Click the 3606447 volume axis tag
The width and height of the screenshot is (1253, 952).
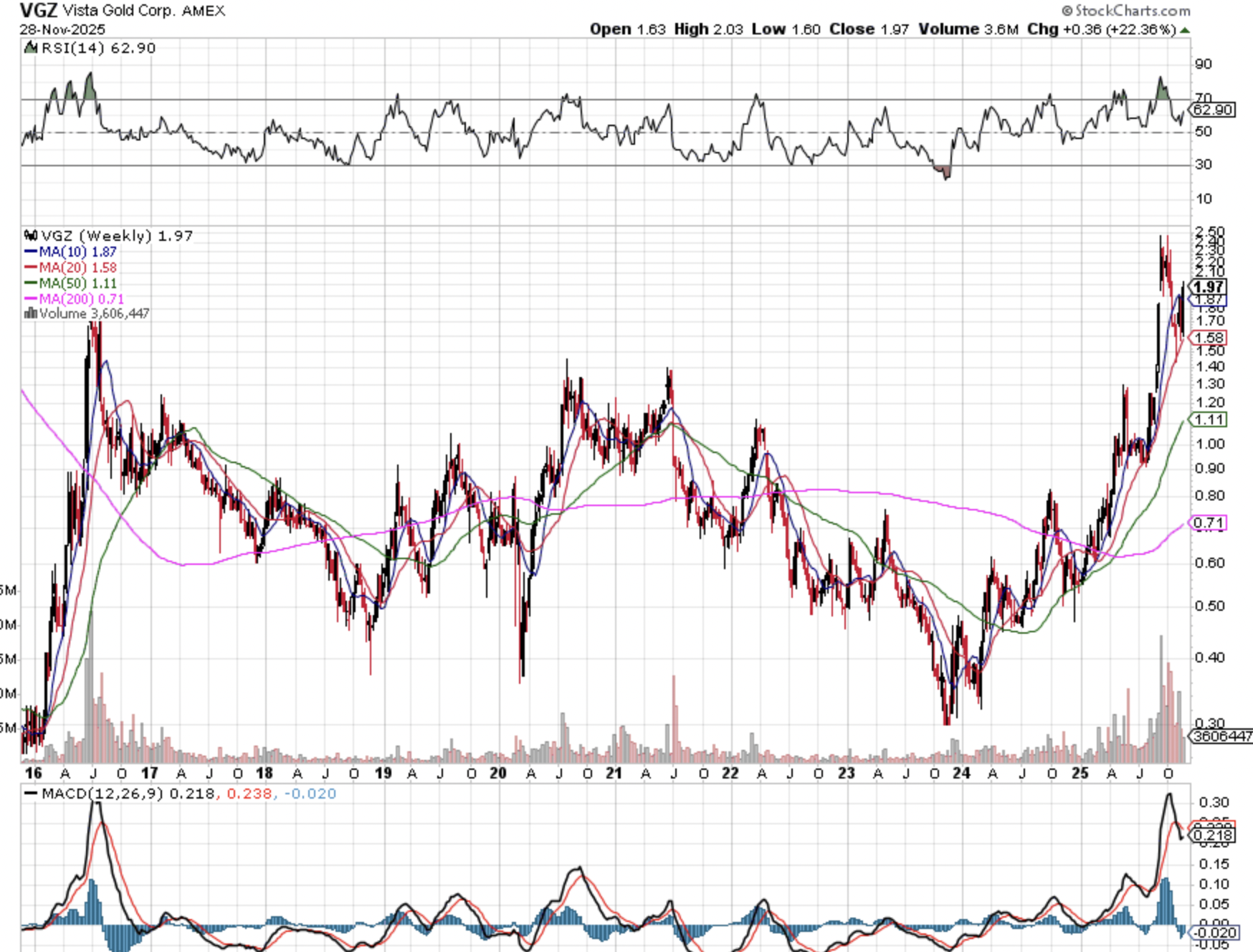(x=1221, y=736)
